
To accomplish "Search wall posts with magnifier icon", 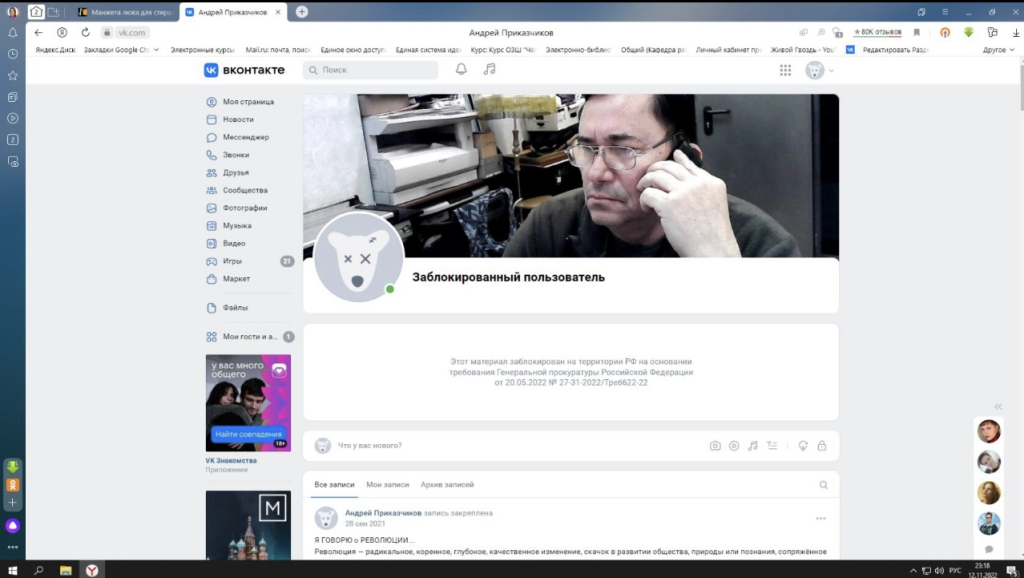I will [x=824, y=485].
